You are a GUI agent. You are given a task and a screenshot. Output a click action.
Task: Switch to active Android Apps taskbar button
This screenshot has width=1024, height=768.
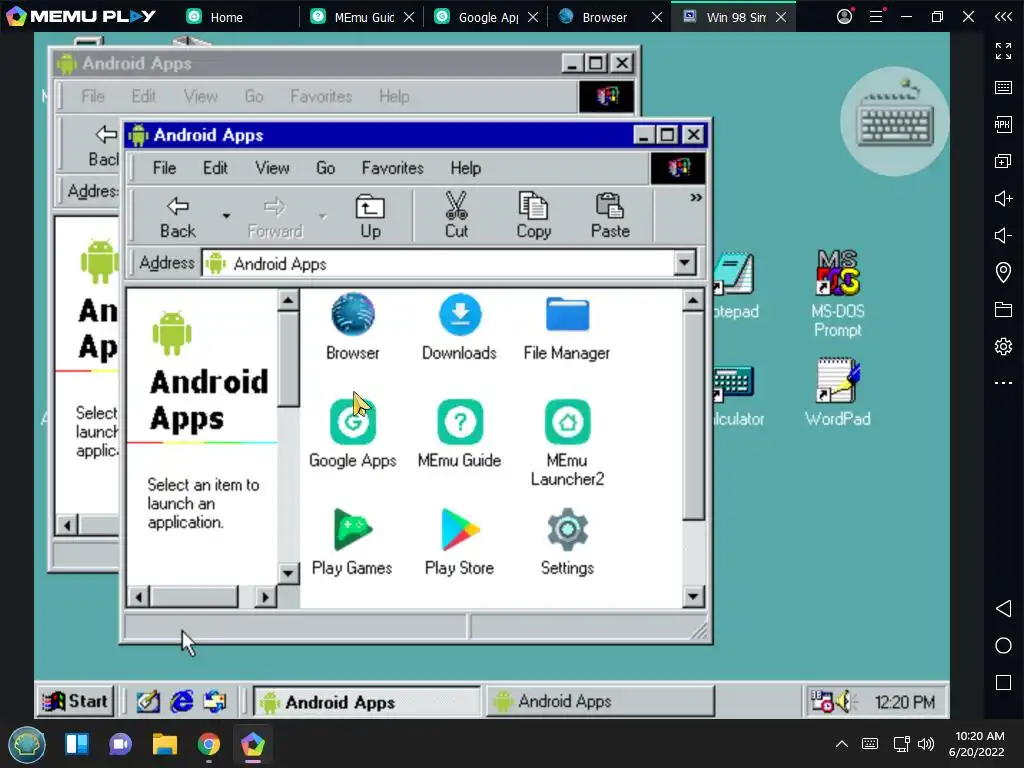pos(366,702)
